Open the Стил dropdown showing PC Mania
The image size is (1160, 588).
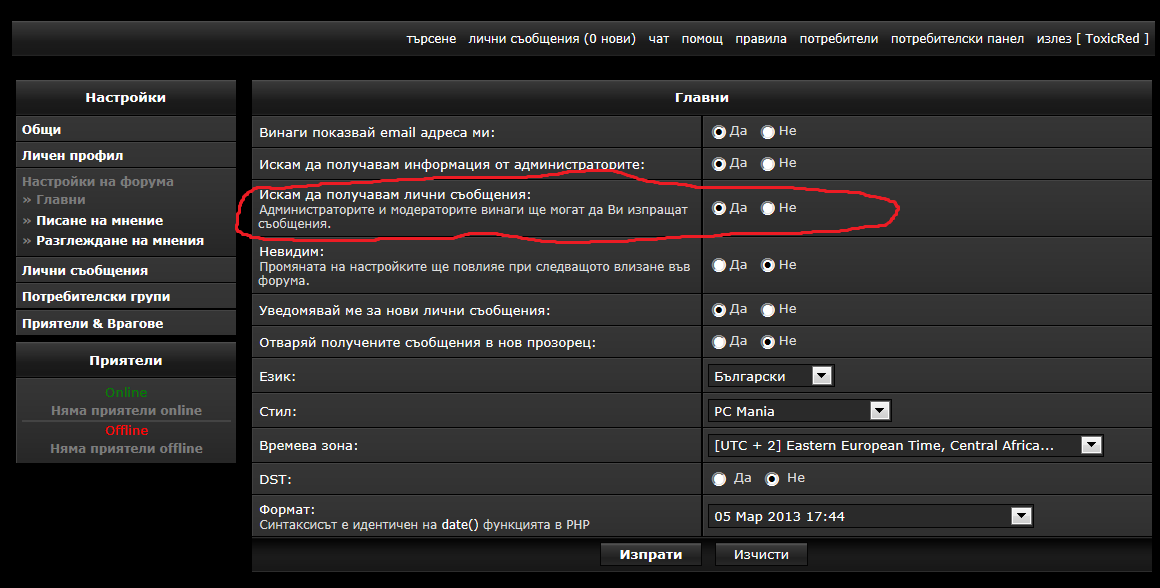pos(800,410)
